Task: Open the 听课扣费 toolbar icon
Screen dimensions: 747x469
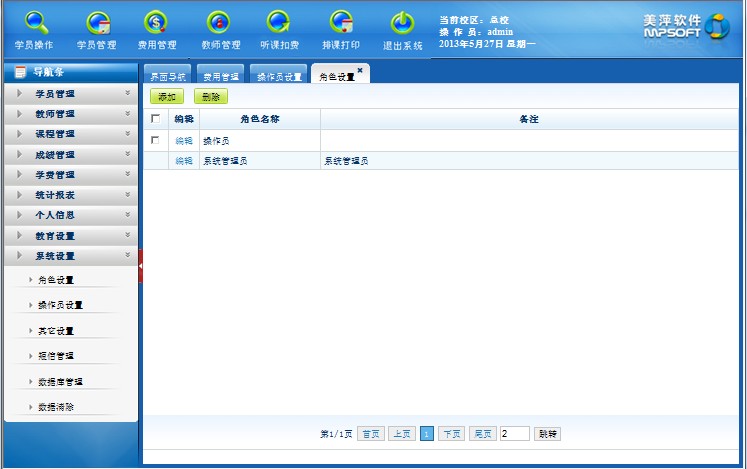Action: [278, 23]
